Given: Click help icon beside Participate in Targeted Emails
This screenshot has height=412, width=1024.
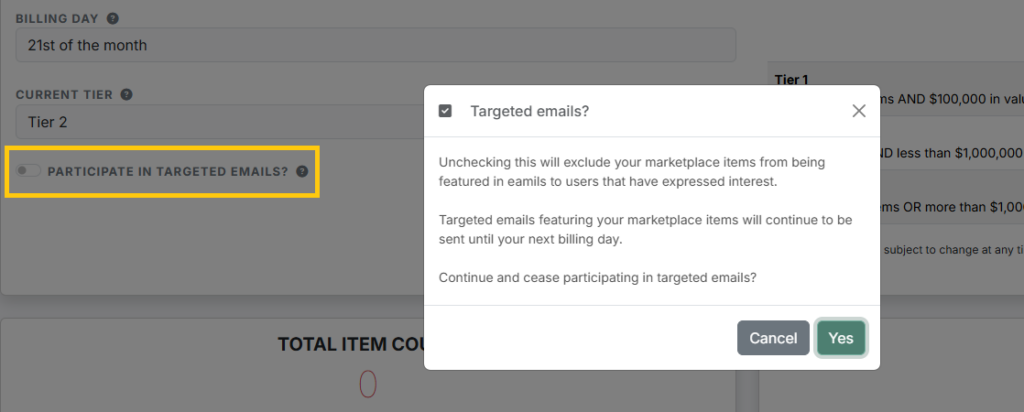Looking at the screenshot, I should click(302, 172).
